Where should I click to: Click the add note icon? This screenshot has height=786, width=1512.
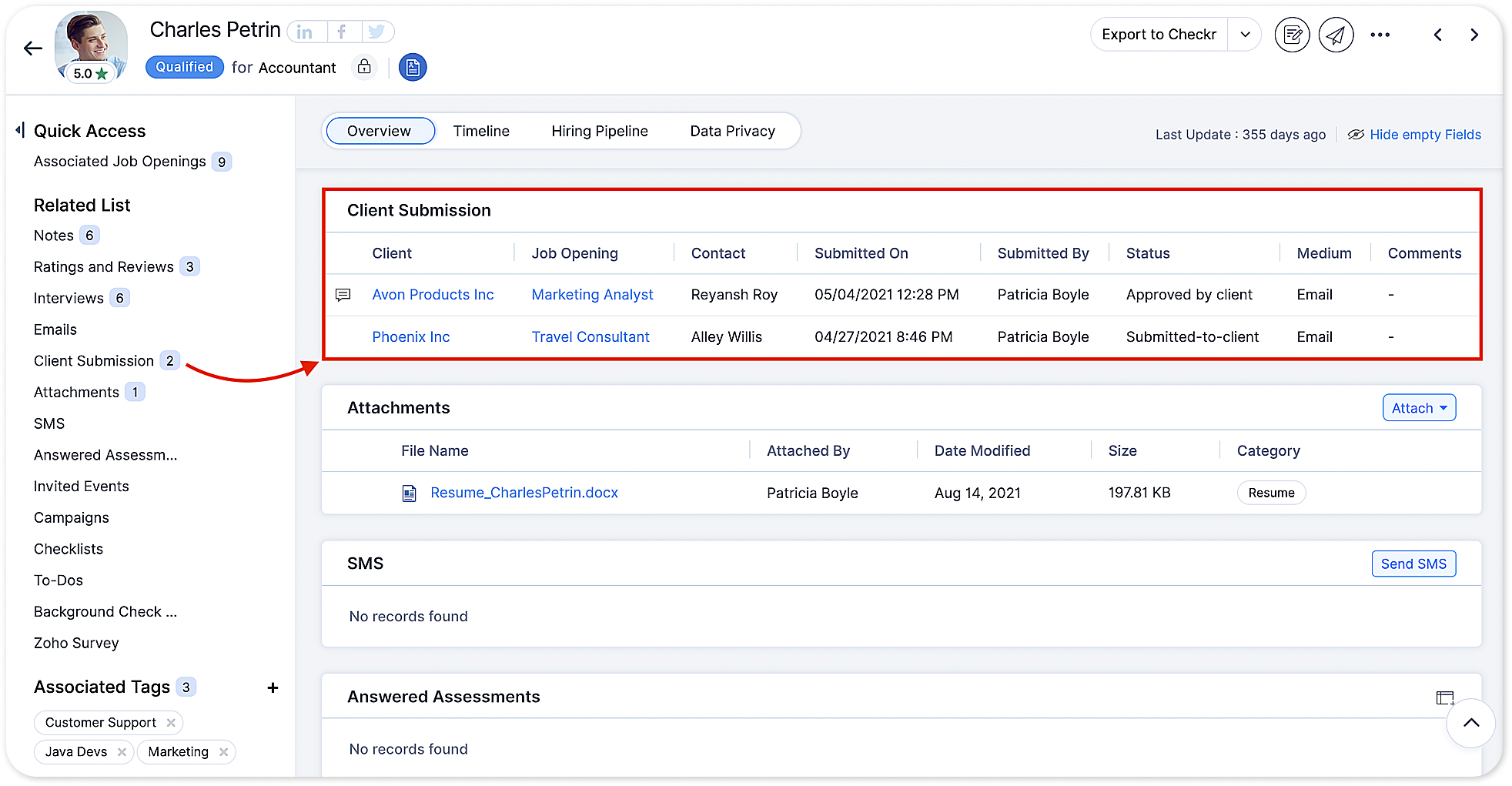coord(1292,35)
